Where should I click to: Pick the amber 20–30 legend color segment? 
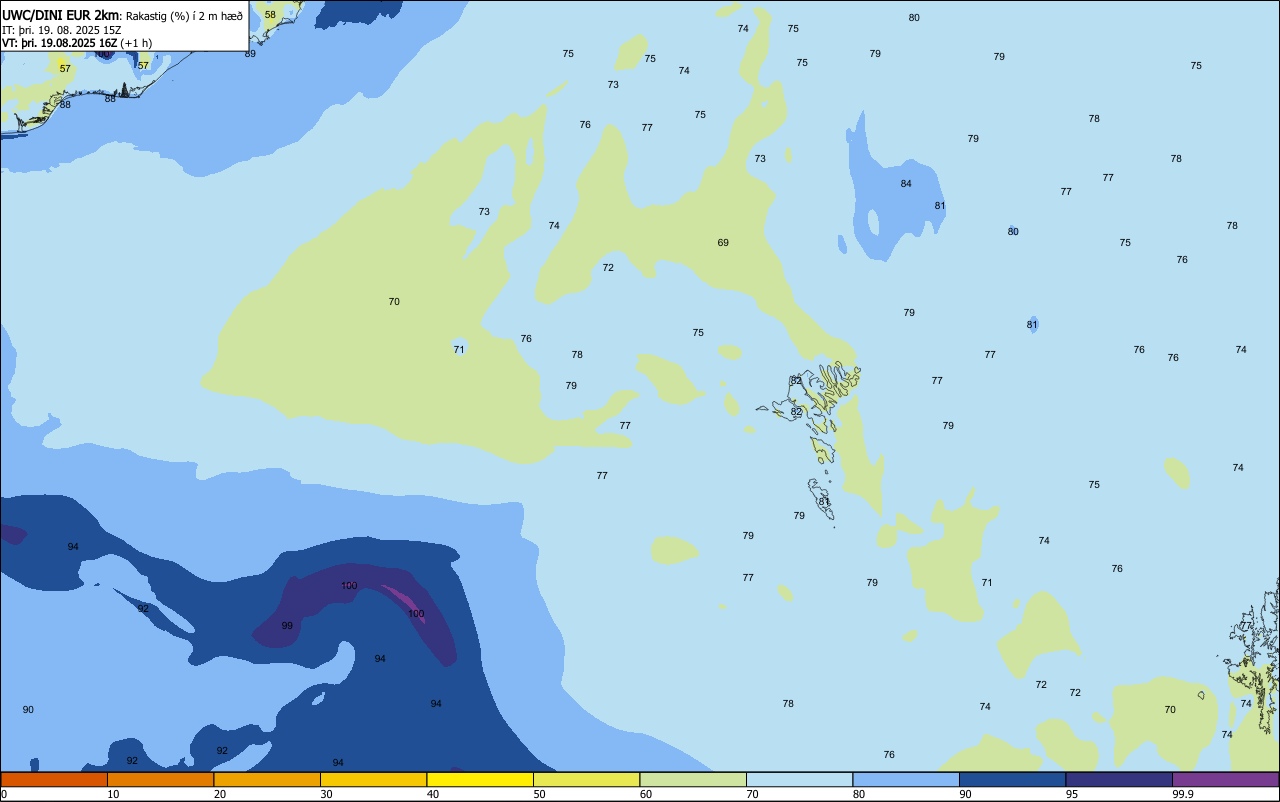[267, 779]
